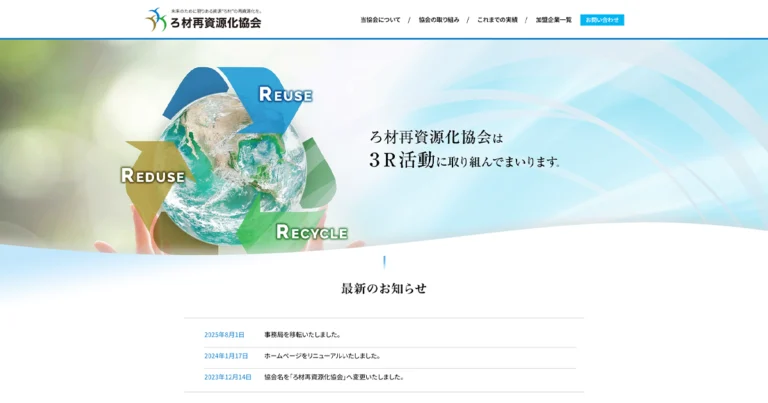Screen dimensions: 768x403
Task: Open news dated 2025年8月1日
Action: pos(224,335)
